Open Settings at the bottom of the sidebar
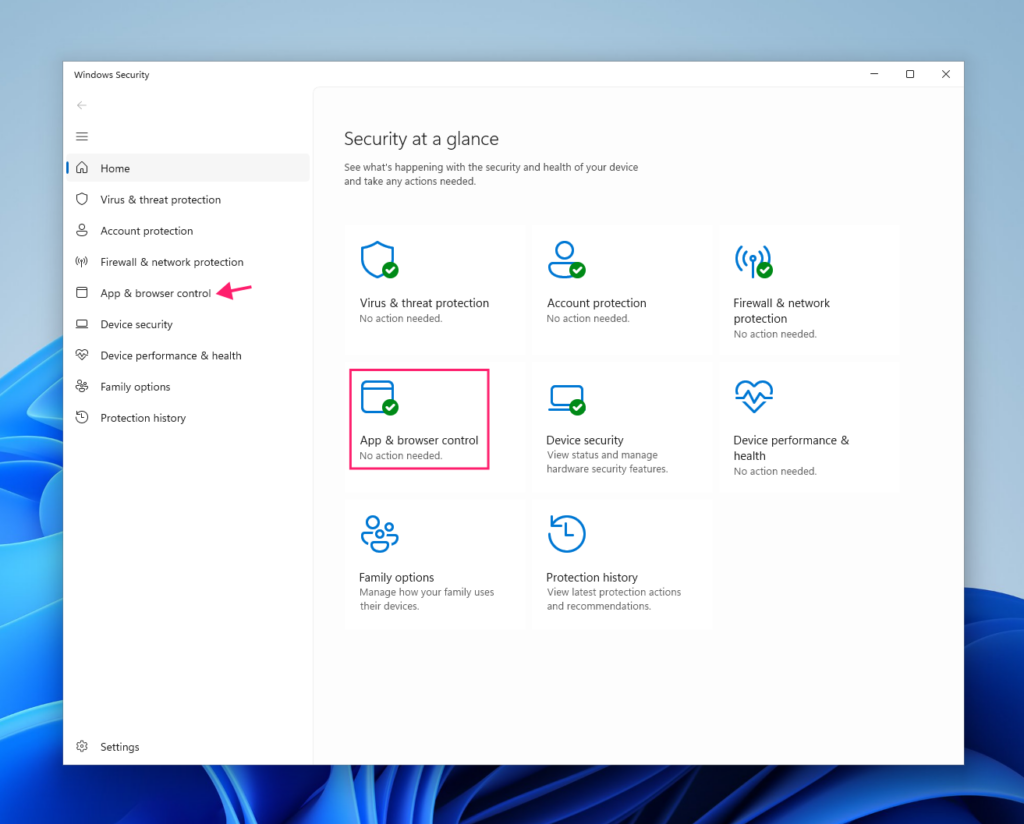1024x824 pixels. tap(188, 746)
